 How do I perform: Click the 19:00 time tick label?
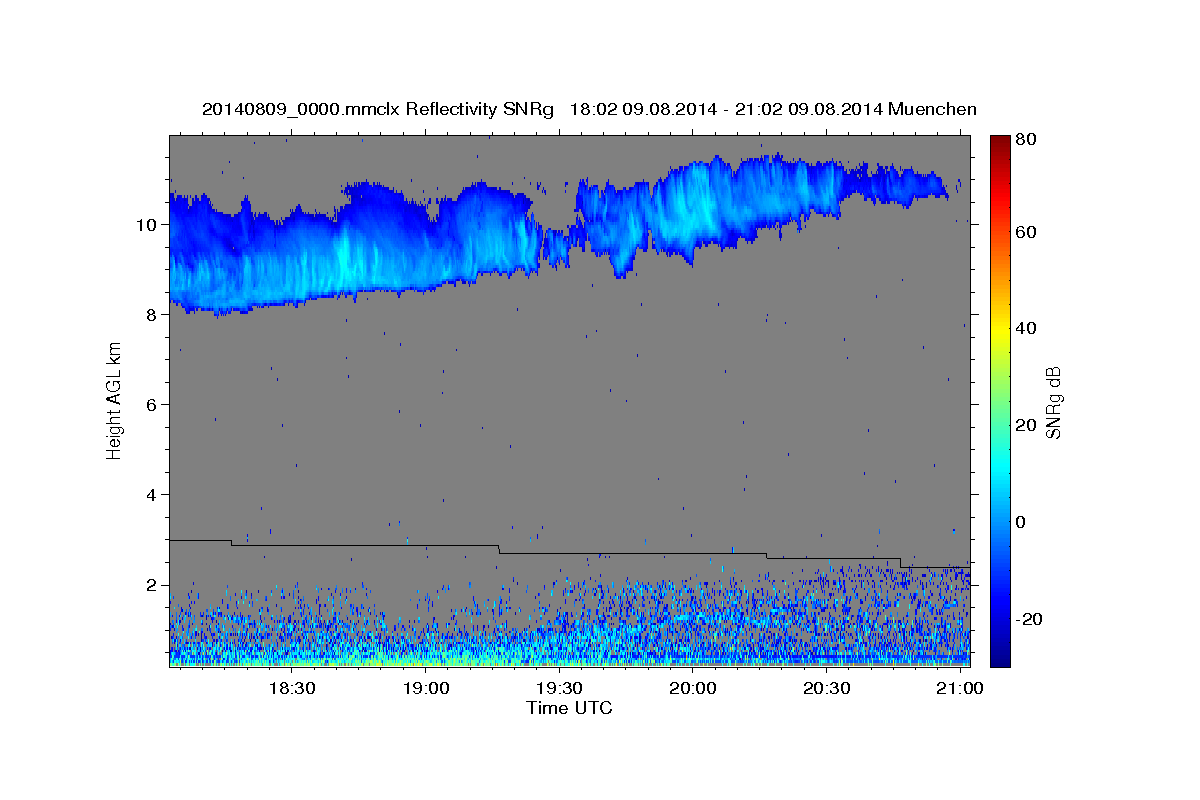click(426, 689)
